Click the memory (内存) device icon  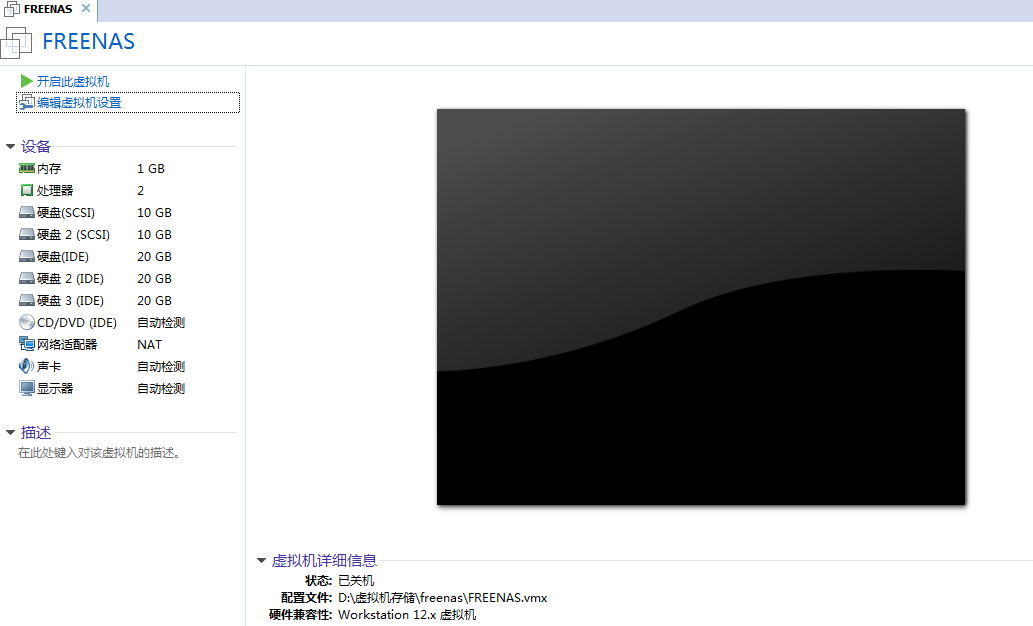[27, 169]
